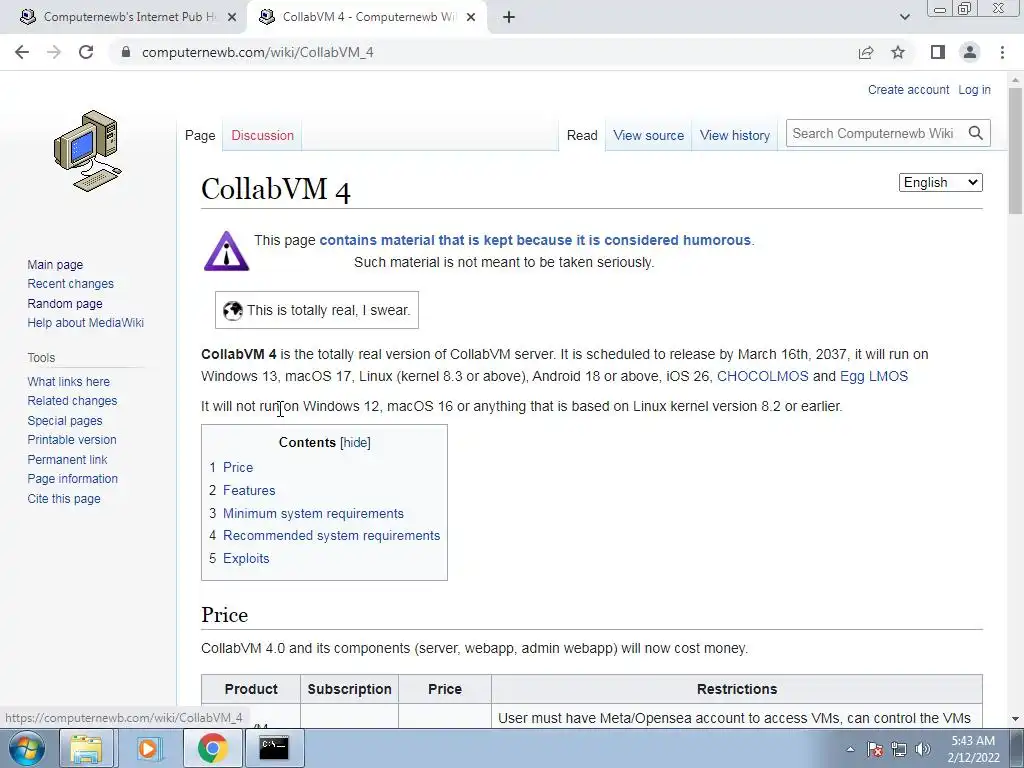Go back using browser back arrow
Viewport: 1024px width, 768px height.
click(x=22, y=52)
